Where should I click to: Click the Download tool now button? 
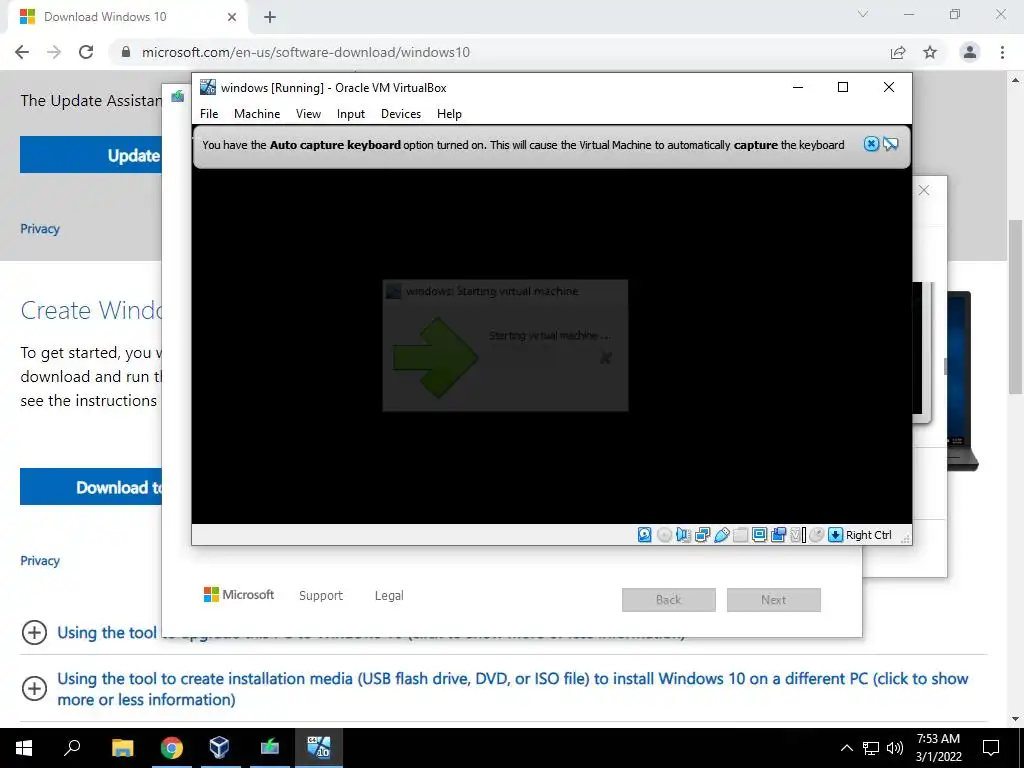point(91,487)
